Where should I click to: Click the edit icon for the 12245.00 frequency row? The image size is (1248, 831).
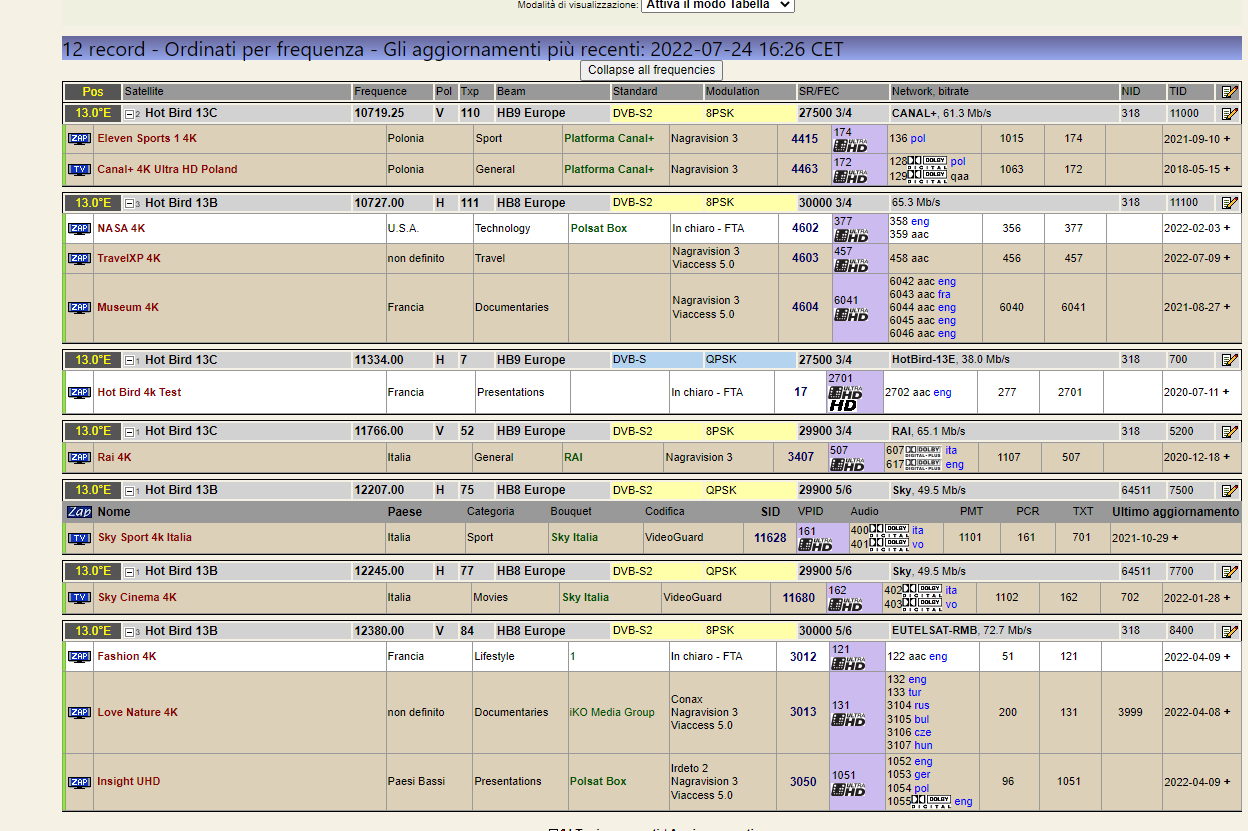click(x=1230, y=571)
